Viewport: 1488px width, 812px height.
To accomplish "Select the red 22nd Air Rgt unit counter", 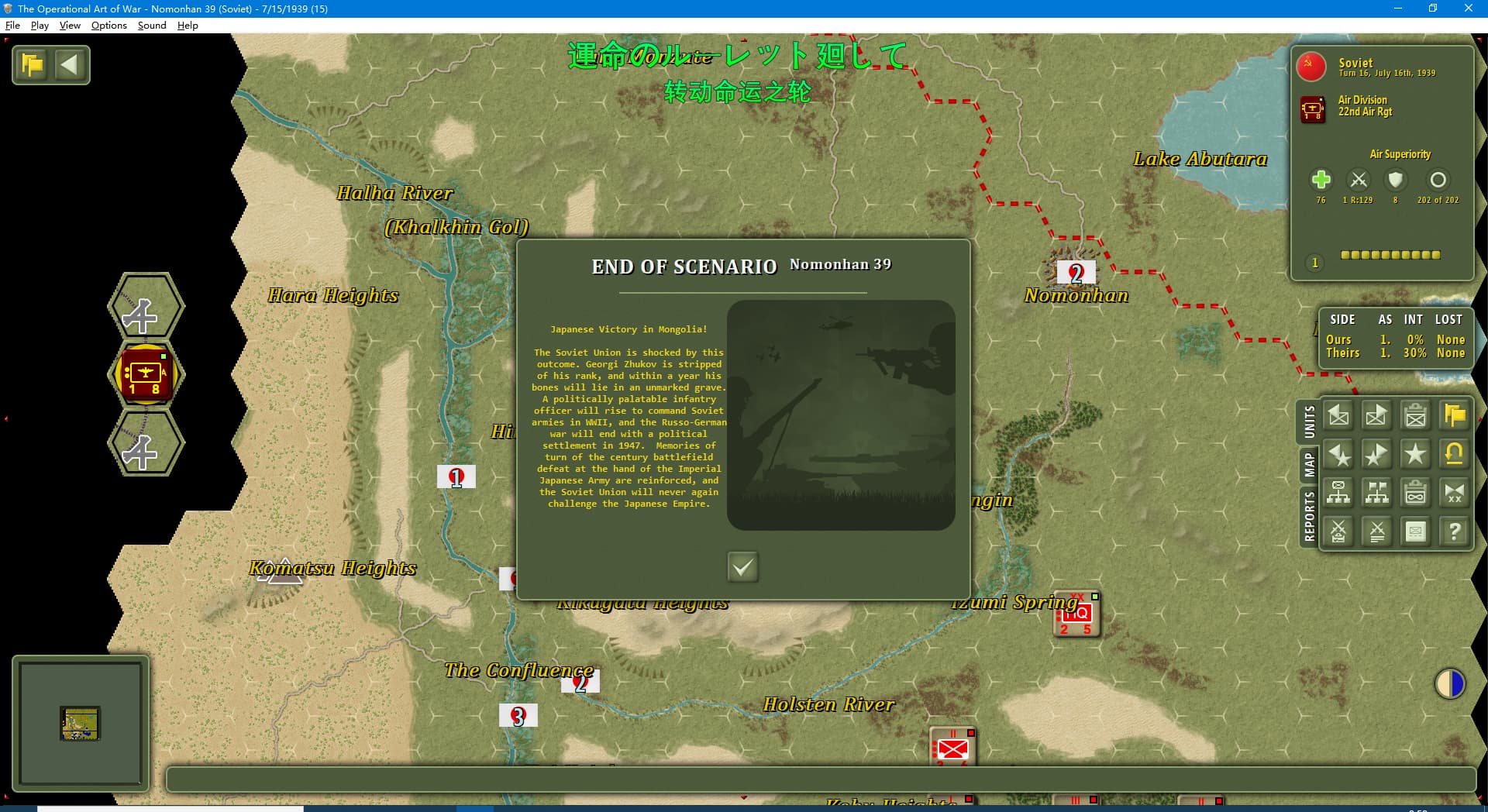I will pyautogui.click(x=145, y=375).
